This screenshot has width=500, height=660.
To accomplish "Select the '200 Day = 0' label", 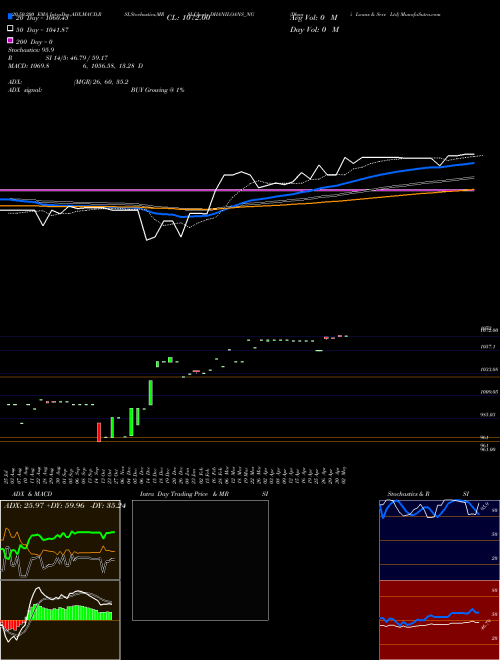I will pos(35,42).
